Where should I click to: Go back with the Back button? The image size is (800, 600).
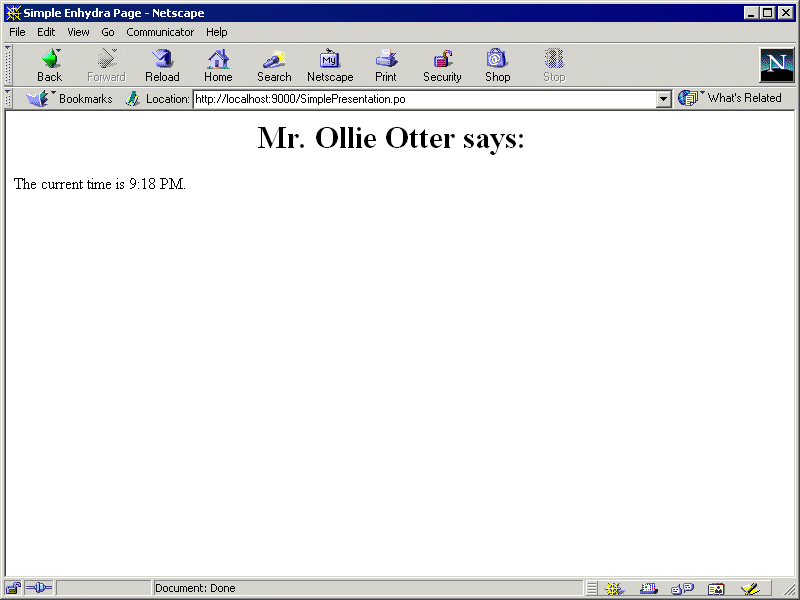coord(49,65)
